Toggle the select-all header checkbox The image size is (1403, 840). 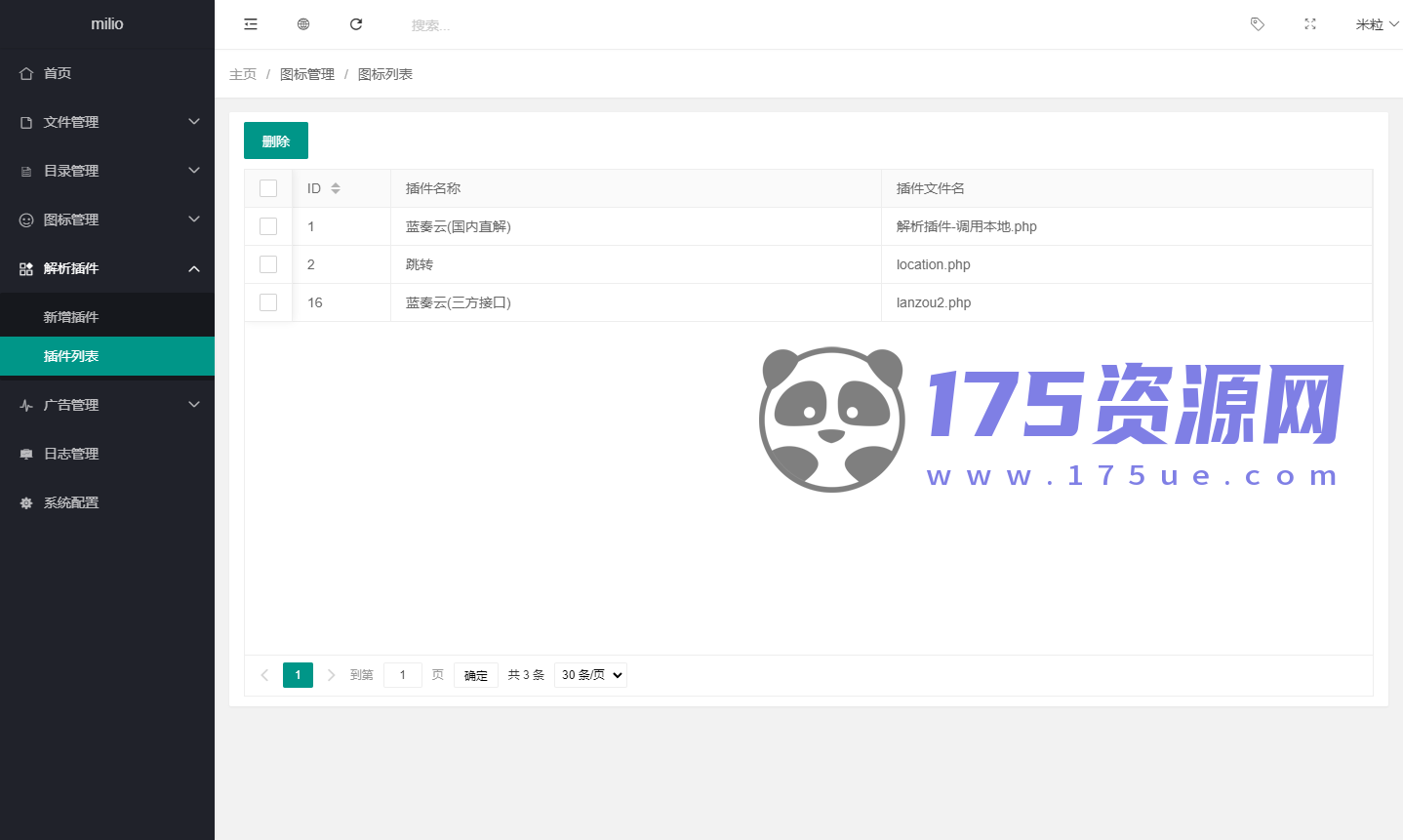click(x=268, y=188)
